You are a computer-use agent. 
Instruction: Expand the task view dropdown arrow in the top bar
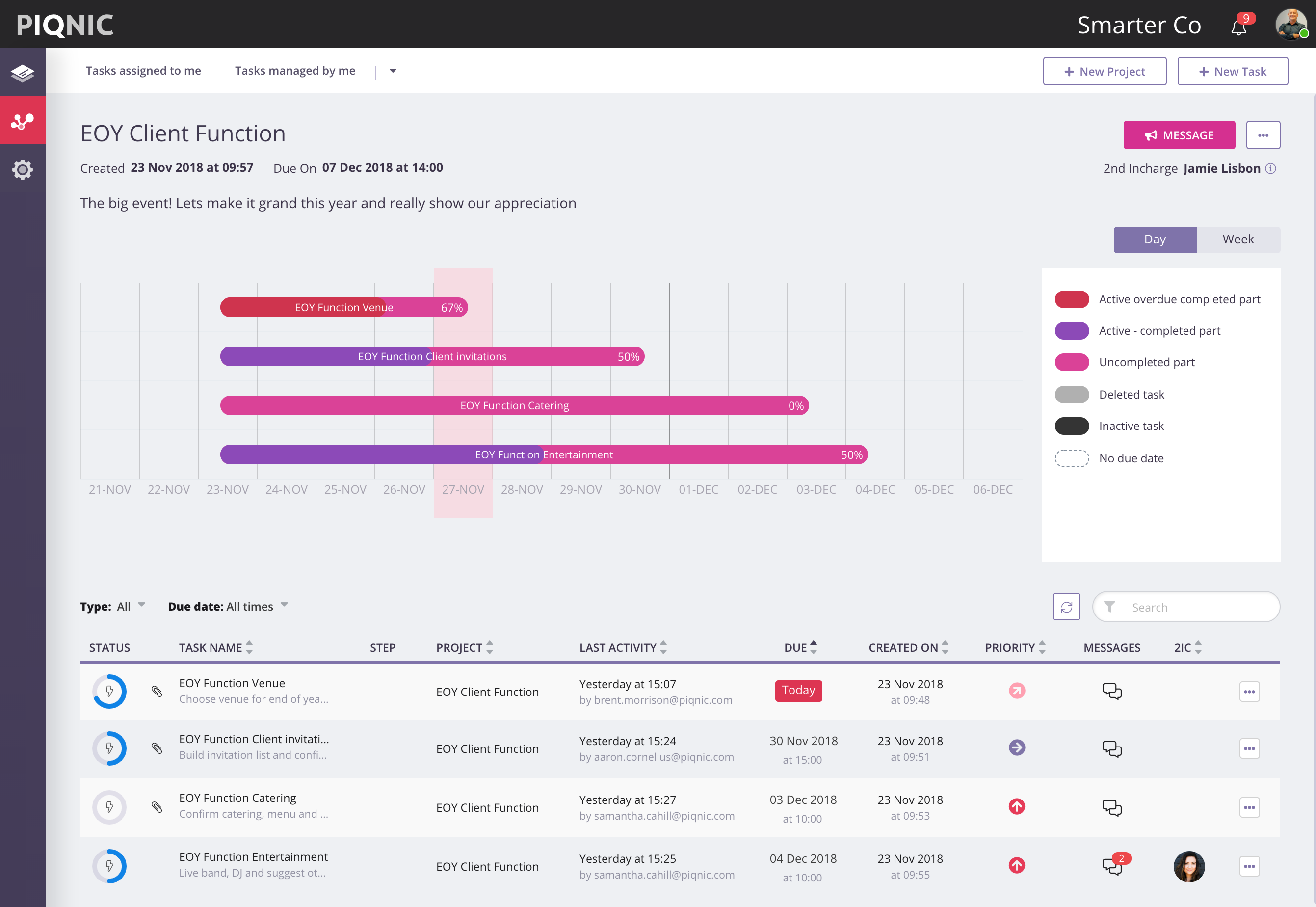coord(393,71)
